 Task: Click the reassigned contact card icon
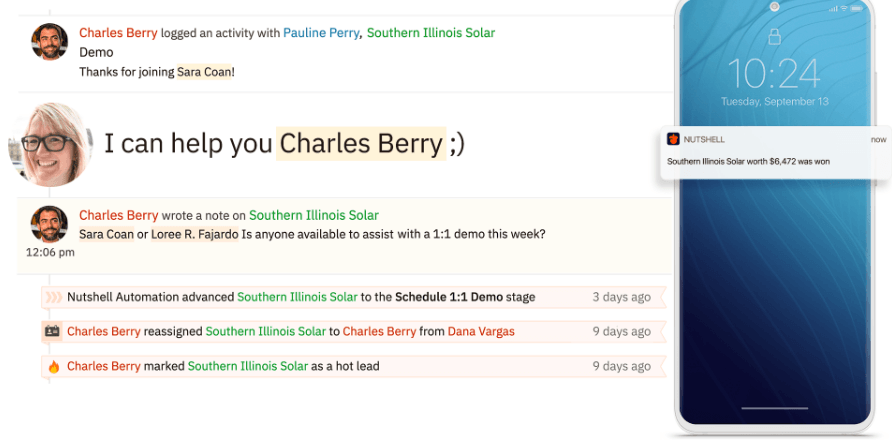tap(53, 332)
